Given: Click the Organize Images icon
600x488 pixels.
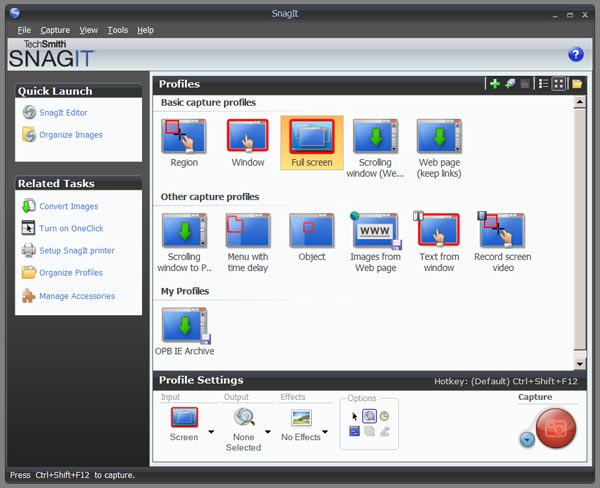Looking at the screenshot, I should [29, 135].
